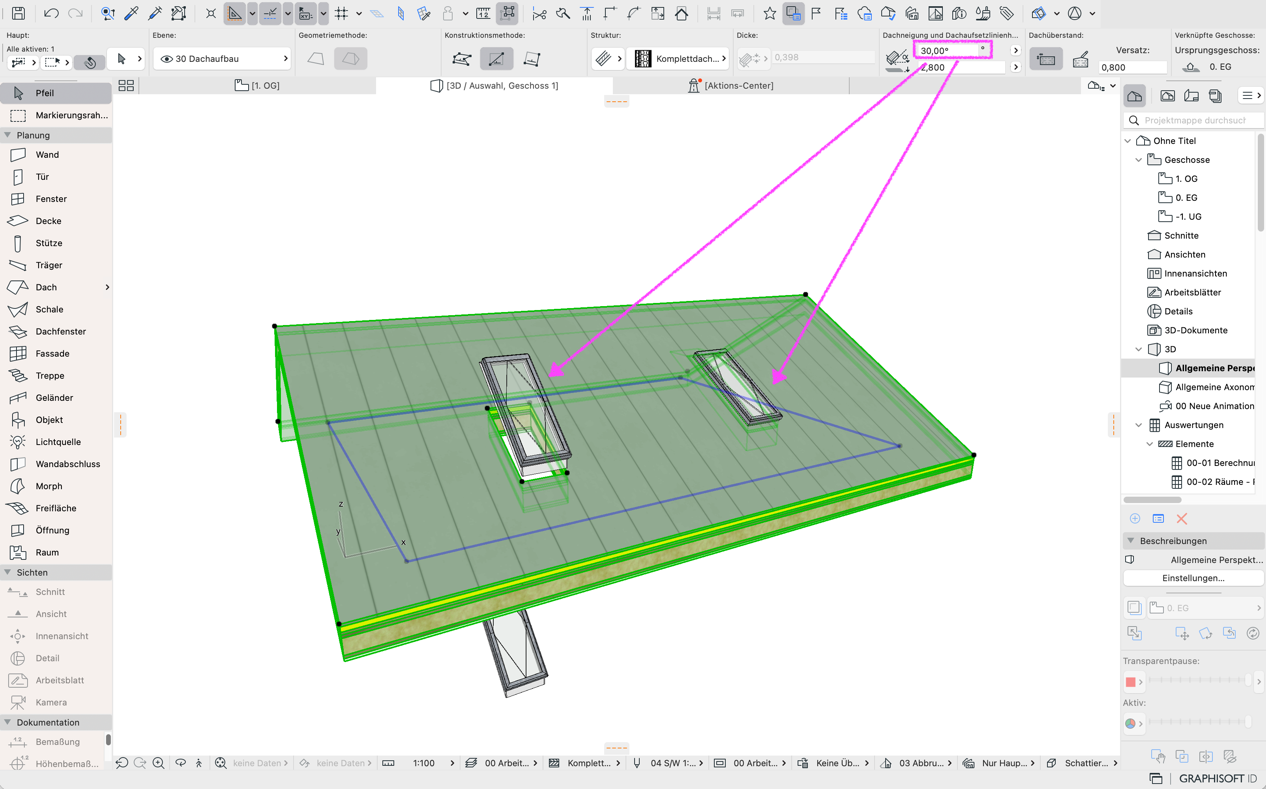Click the red X delete icon in navigator
The image size is (1266, 789).
pos(1182,519)
